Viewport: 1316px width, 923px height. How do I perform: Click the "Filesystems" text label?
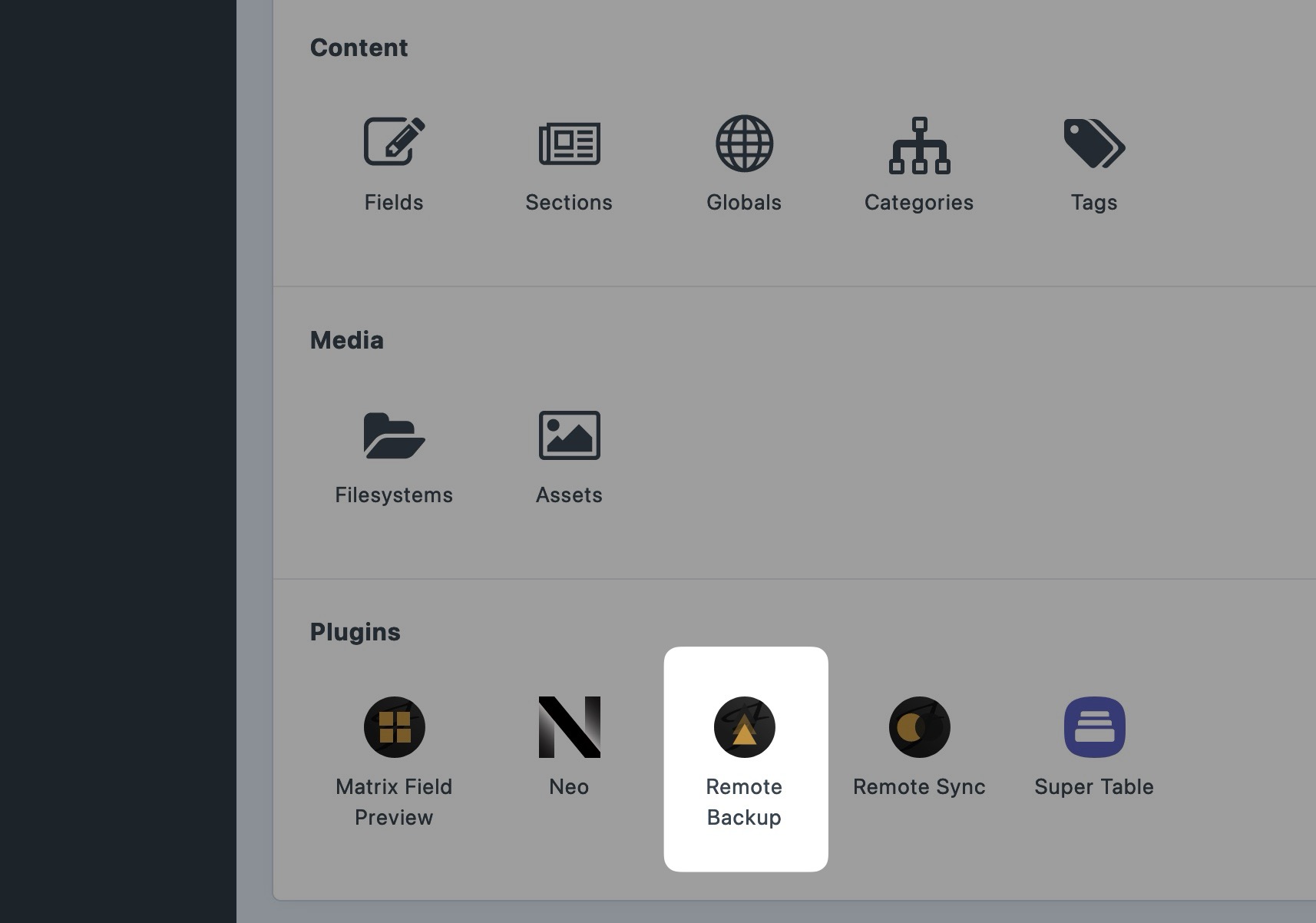394,495
